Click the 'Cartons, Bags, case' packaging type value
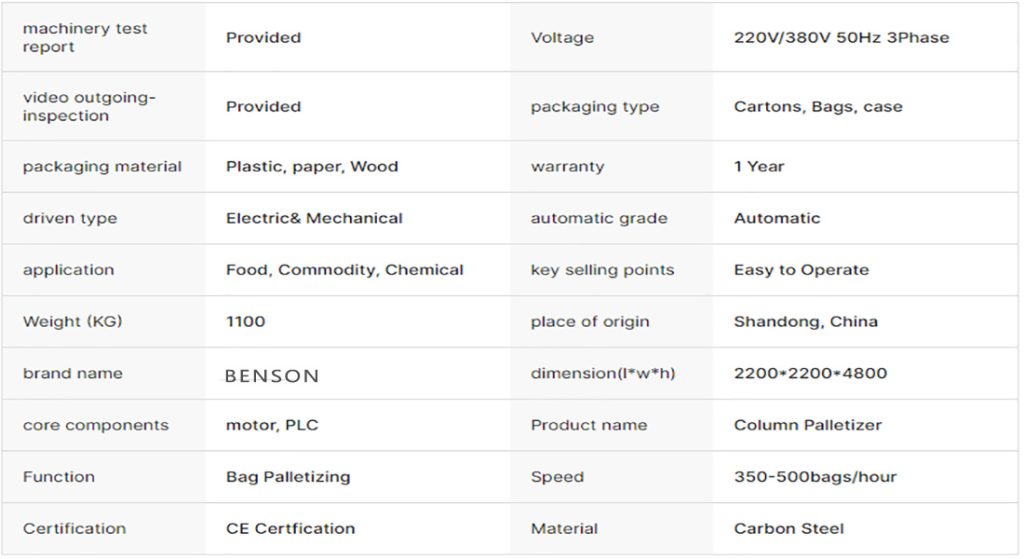This screenshot has width=1024, height=559. [817, 107]
